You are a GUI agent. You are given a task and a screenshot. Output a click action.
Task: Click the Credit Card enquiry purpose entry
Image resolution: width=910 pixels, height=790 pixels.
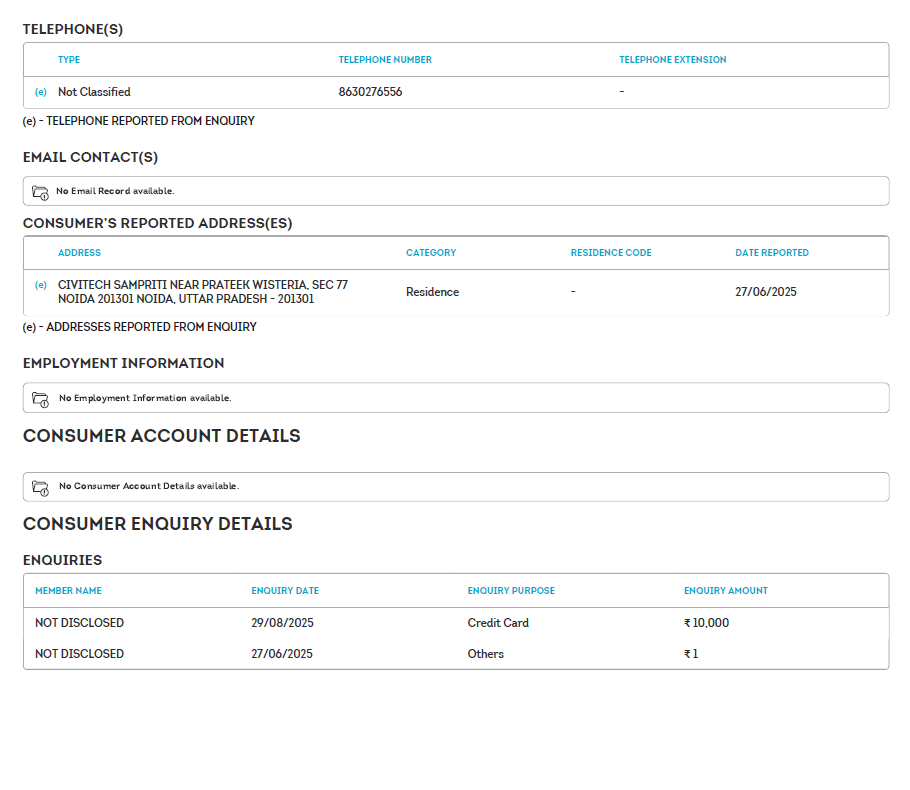pos(498,623)
